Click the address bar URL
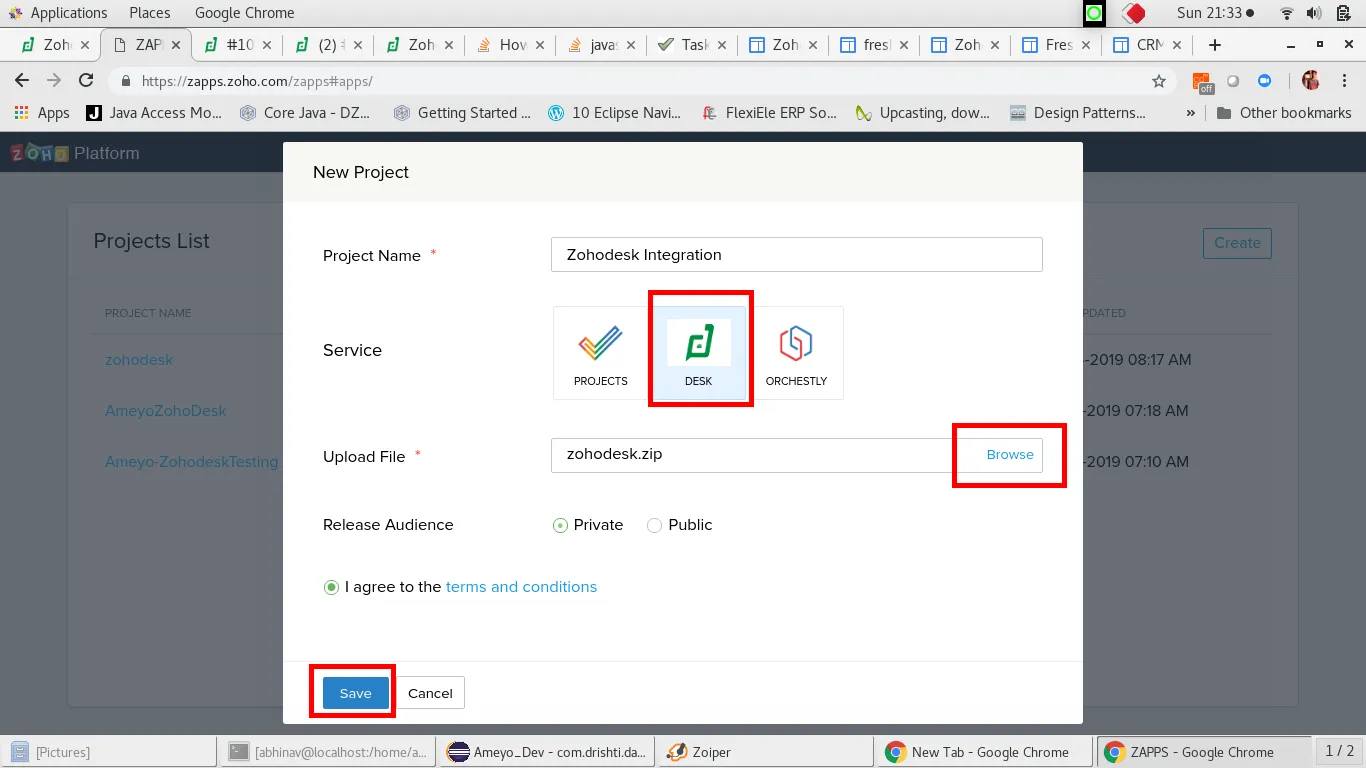1366x768 pixels. (257, 82)
